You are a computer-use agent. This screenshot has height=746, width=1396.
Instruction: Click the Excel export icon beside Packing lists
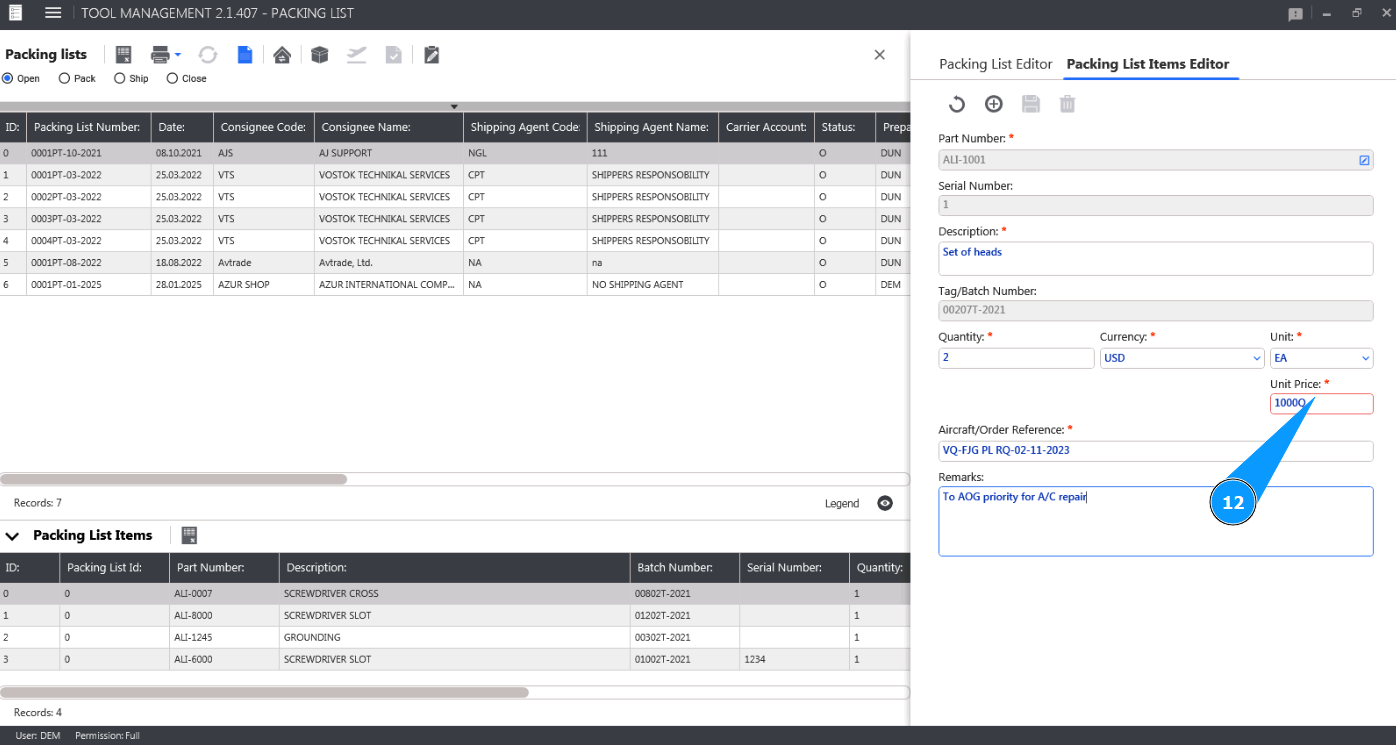[124, 55]
